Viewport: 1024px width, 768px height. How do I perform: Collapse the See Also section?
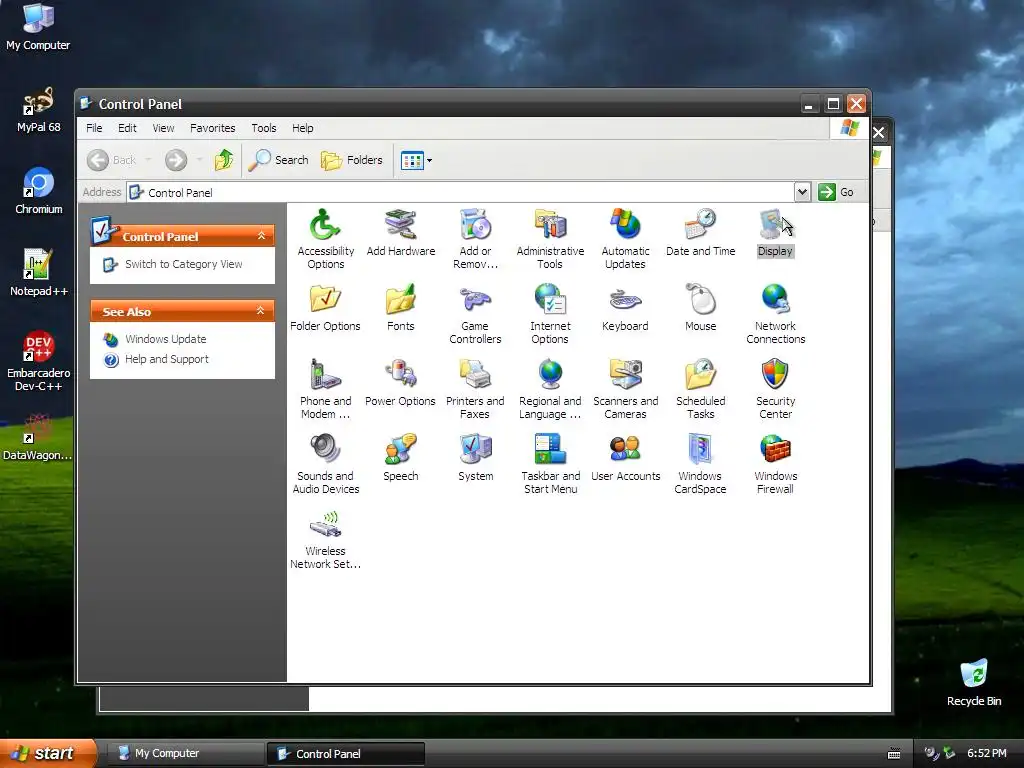pyautogui.click(x=261, y=311)
